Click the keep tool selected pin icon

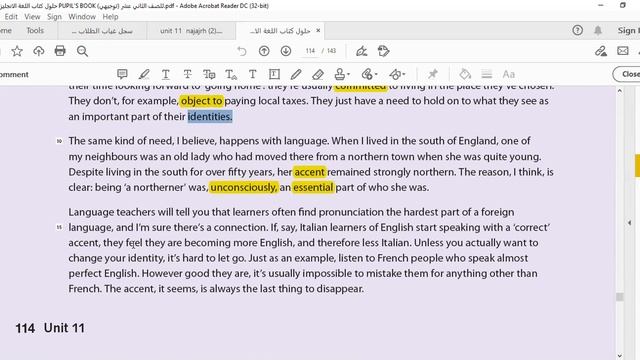coord(433,74)
